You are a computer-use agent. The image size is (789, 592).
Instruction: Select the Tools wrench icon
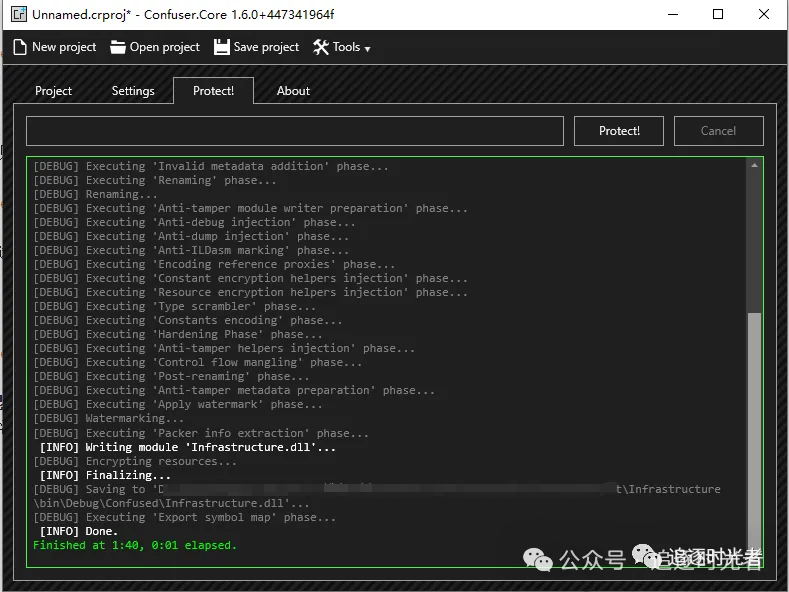point(321,47)
